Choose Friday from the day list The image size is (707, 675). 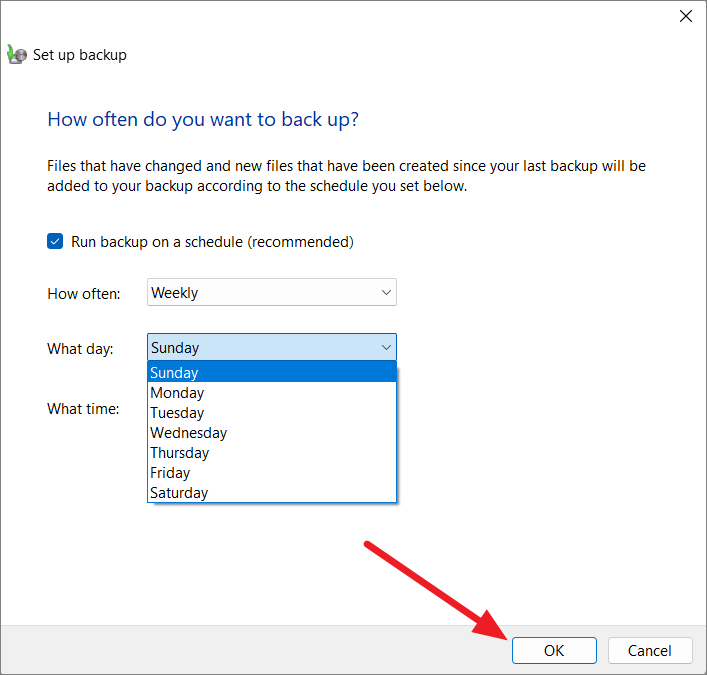coord(272,472)
